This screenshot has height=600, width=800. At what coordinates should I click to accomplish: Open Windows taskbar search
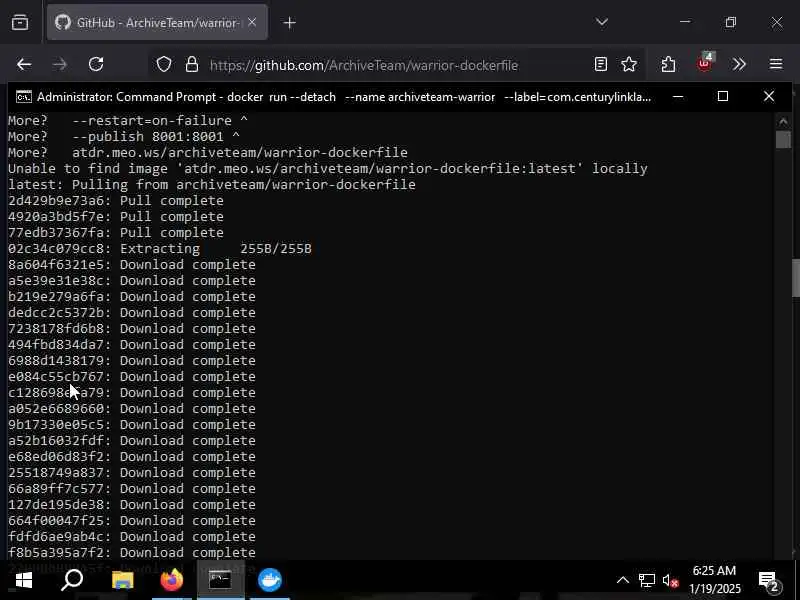72,580
